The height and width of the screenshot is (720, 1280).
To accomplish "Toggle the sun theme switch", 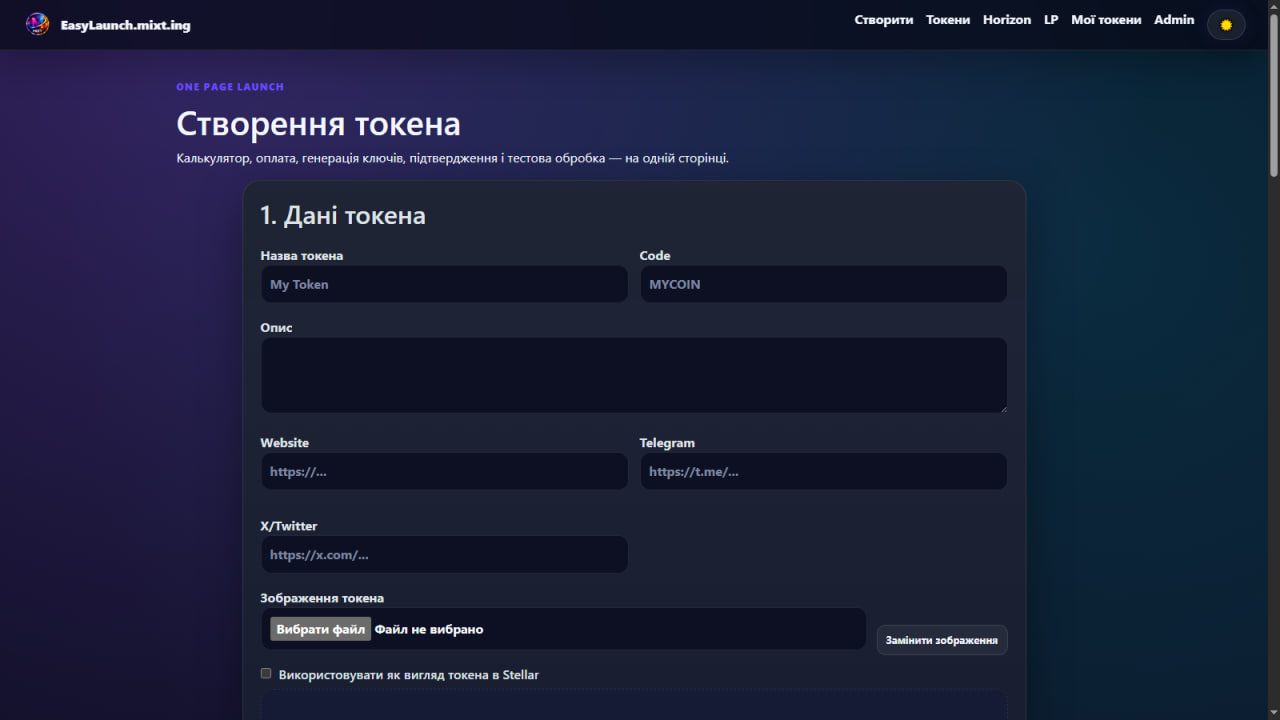I will (1226, 25).
